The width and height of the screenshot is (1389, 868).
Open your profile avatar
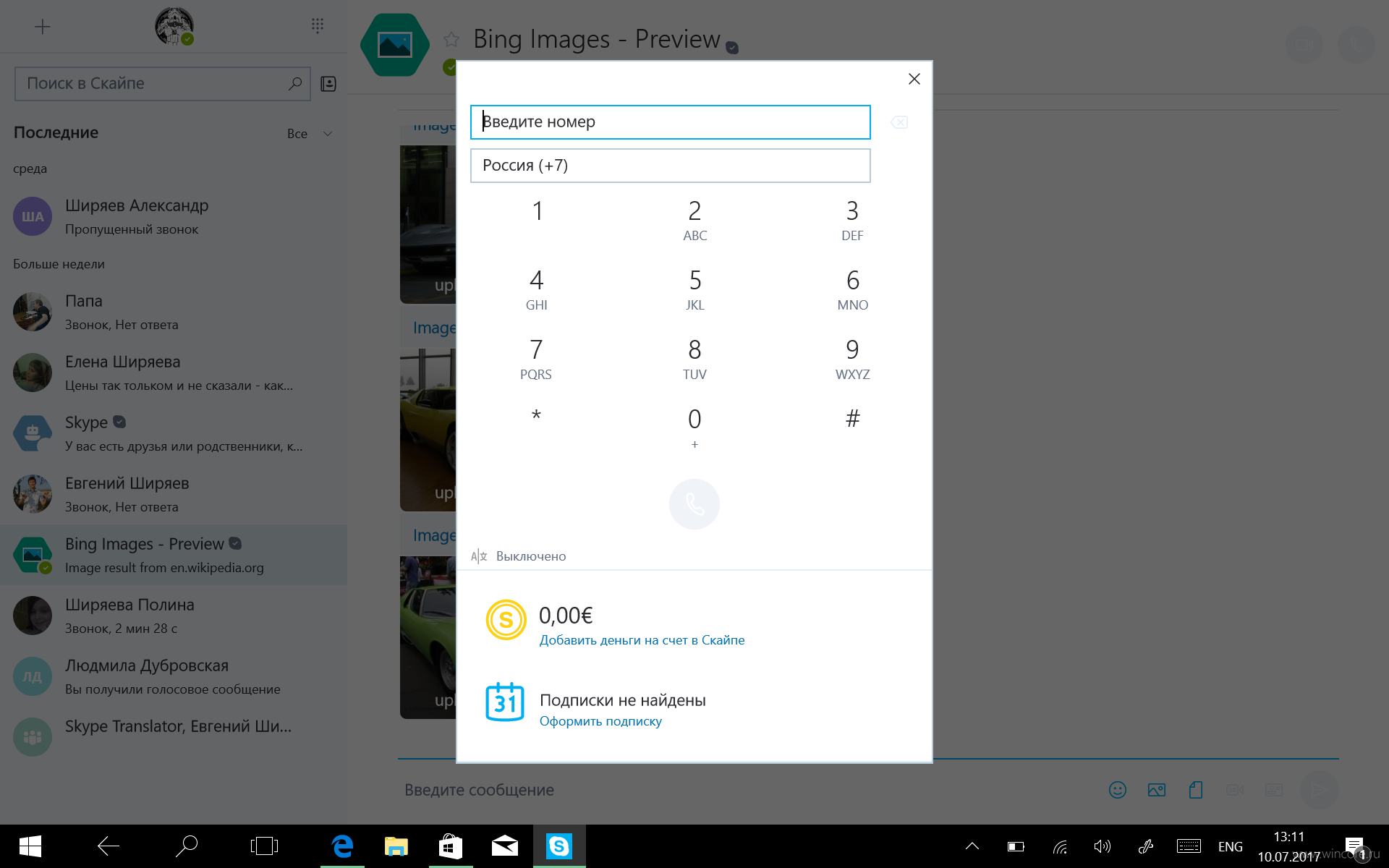tap(174, 26)
